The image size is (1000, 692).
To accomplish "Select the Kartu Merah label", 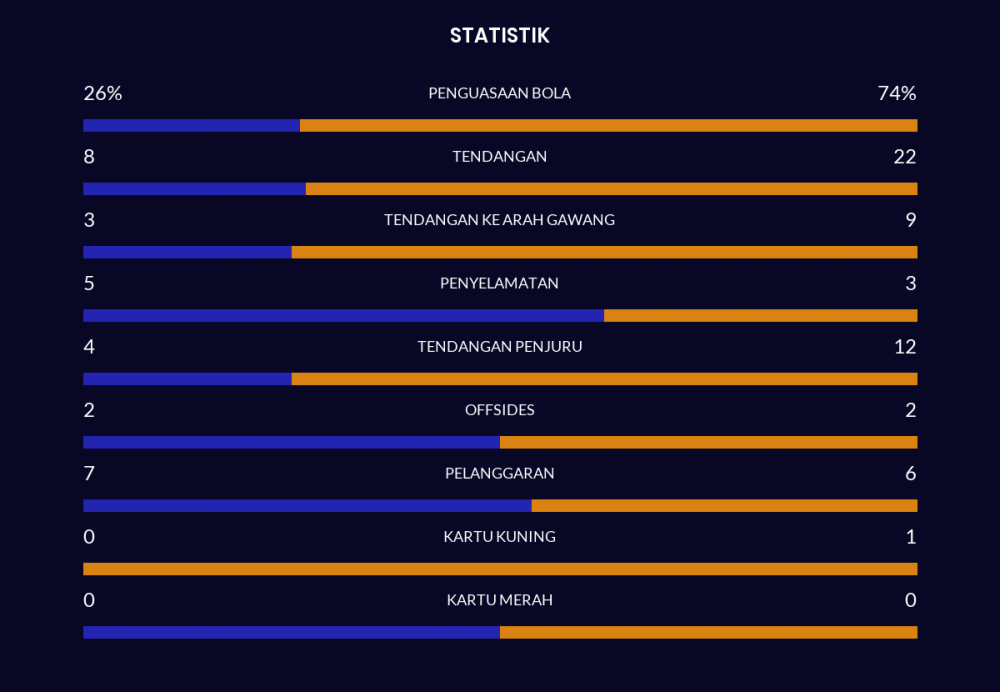I will 499,600.
